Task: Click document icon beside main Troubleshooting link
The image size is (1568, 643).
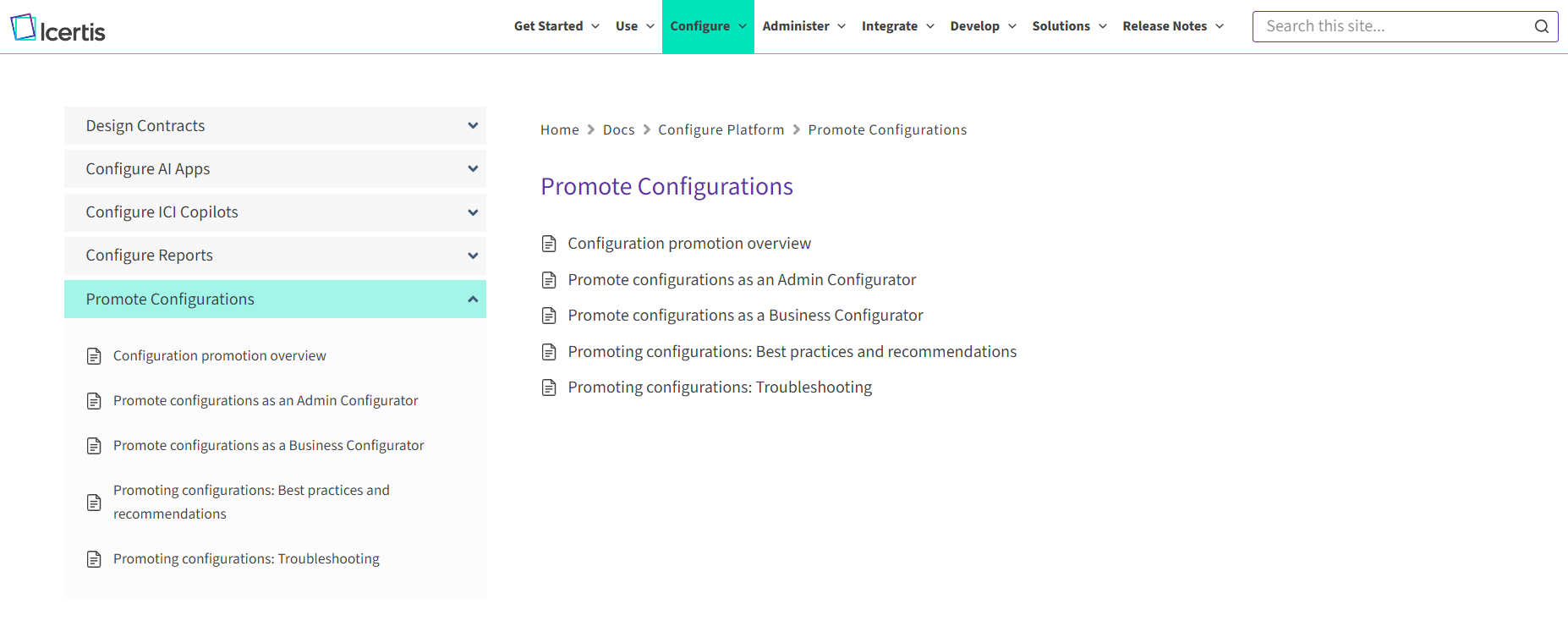Action: pyautogui.click(x=549, y=387)
